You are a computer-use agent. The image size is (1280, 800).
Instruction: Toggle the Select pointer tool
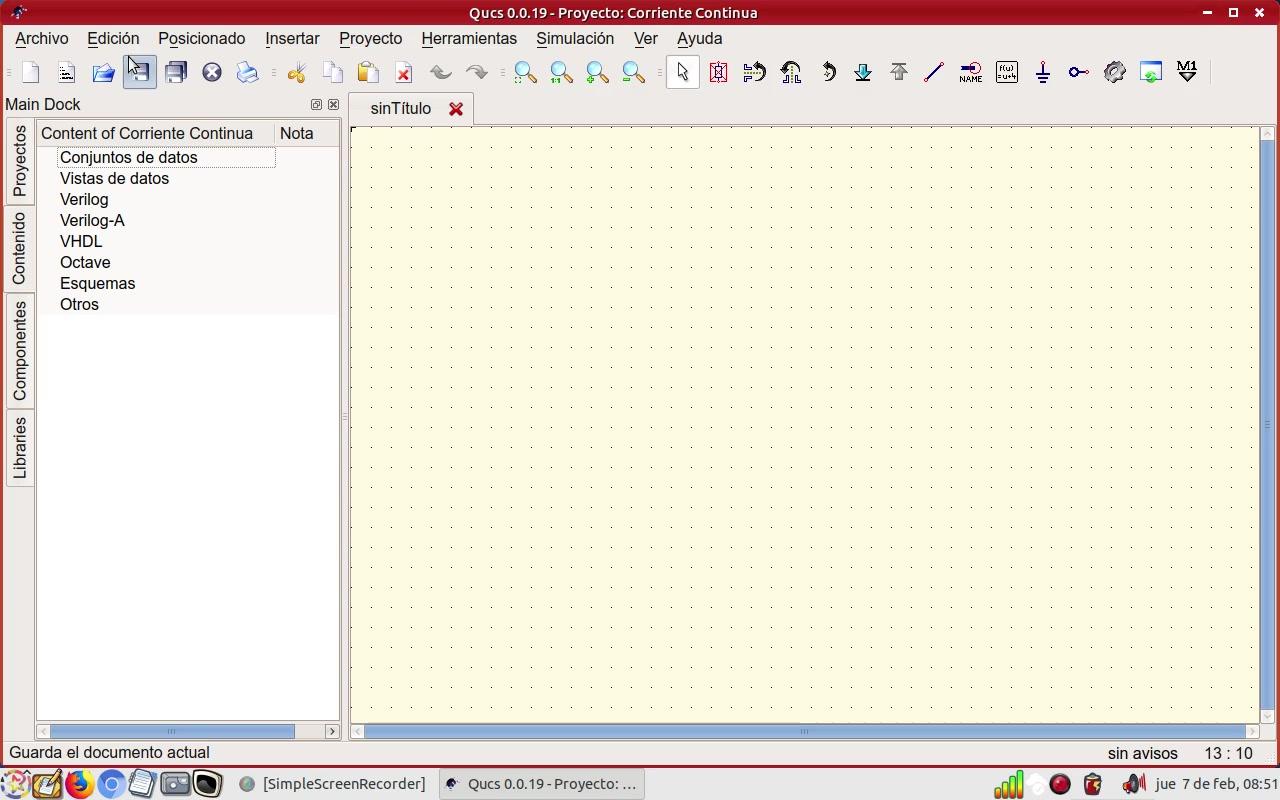tap(682, 72)
